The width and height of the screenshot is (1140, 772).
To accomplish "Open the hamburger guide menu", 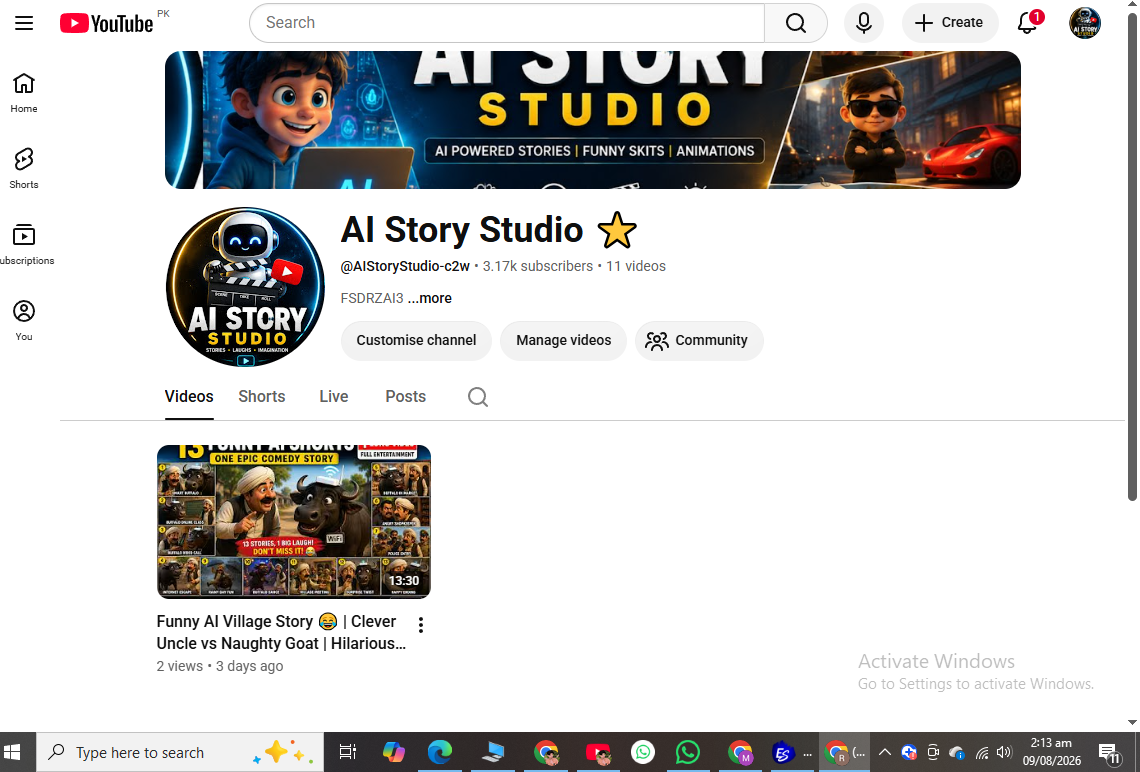I will 24,23.
